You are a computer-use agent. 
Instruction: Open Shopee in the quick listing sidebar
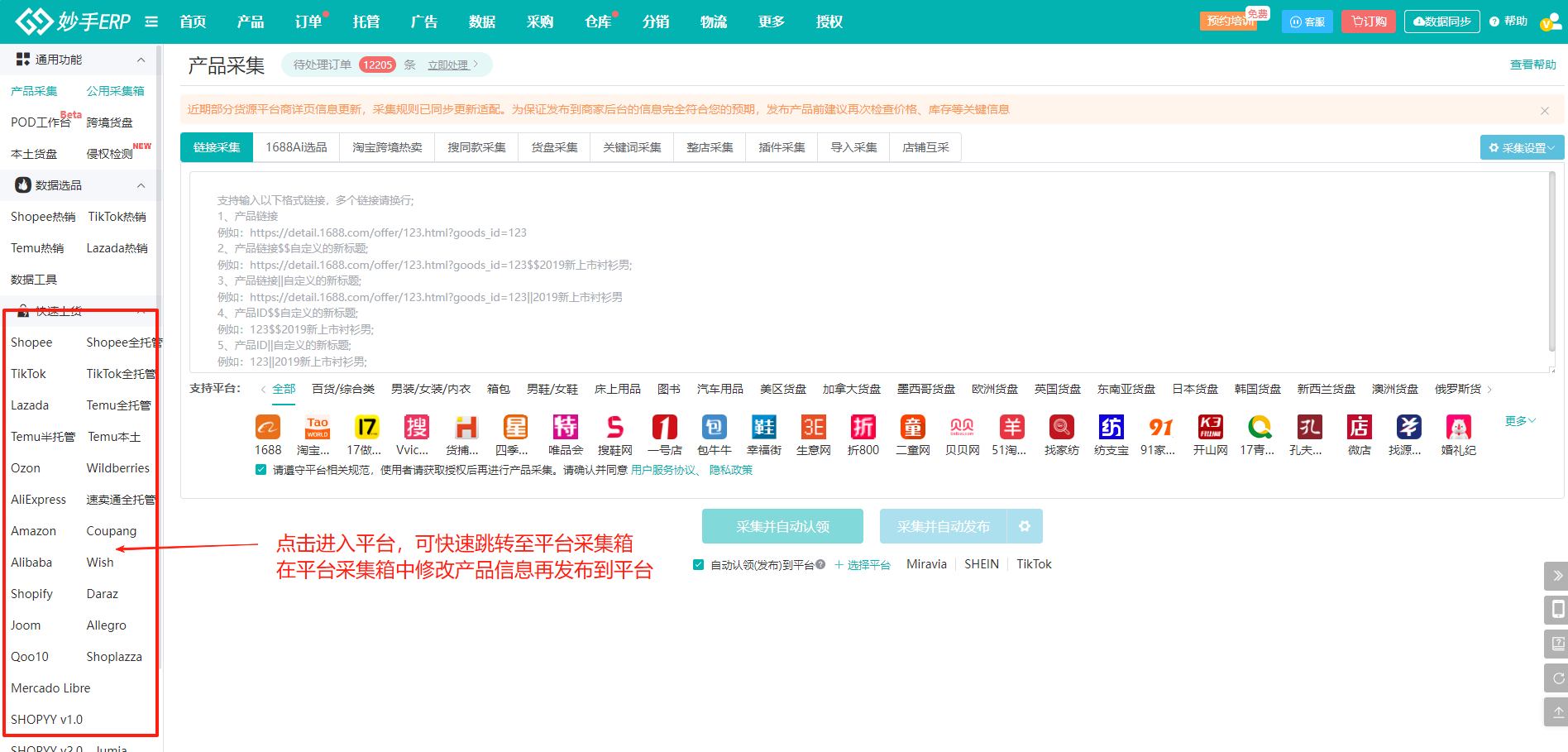pyautogui.click(x=31, y=342)
